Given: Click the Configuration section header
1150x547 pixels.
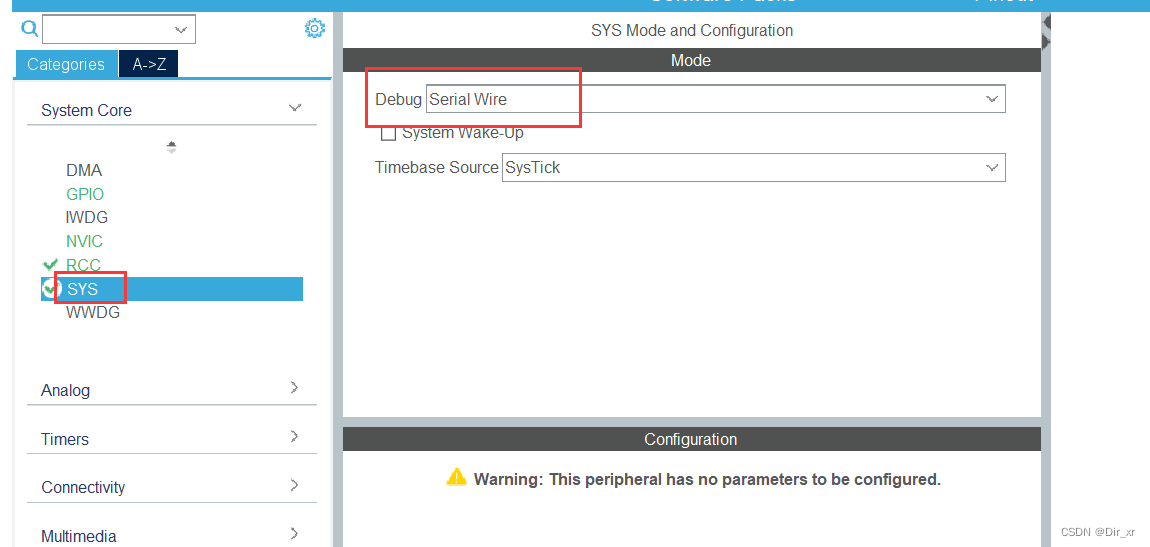Looking at the screenshot, I should pos(692,439).
